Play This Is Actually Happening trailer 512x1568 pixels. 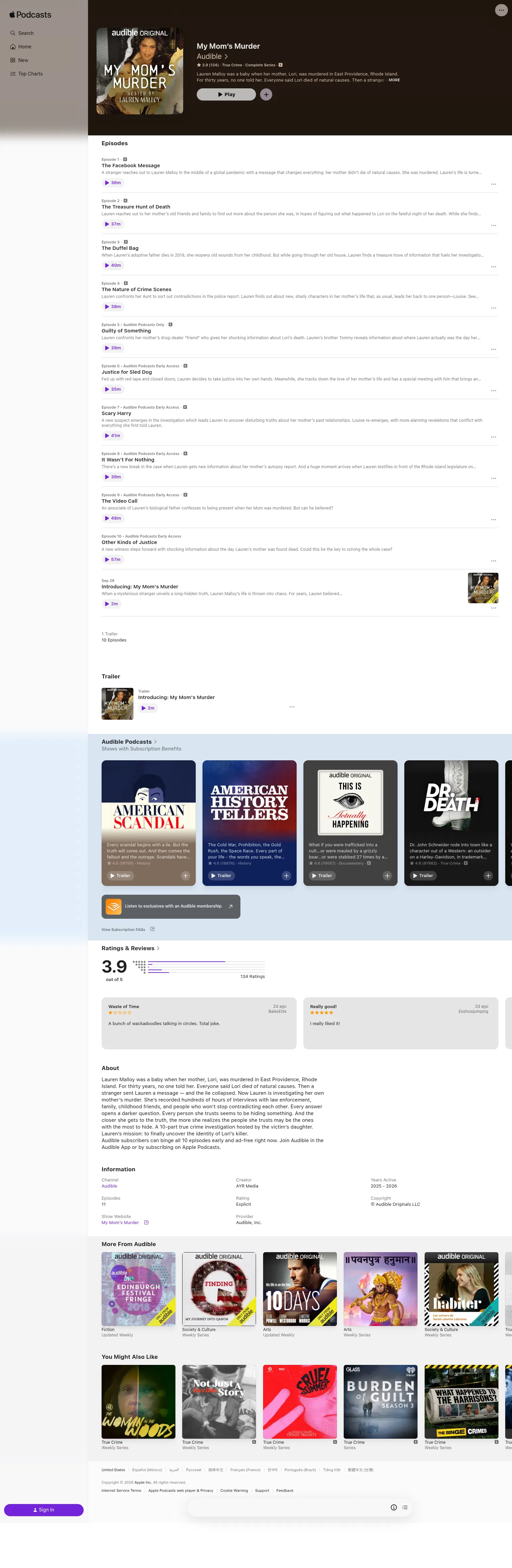pos(322,875)
